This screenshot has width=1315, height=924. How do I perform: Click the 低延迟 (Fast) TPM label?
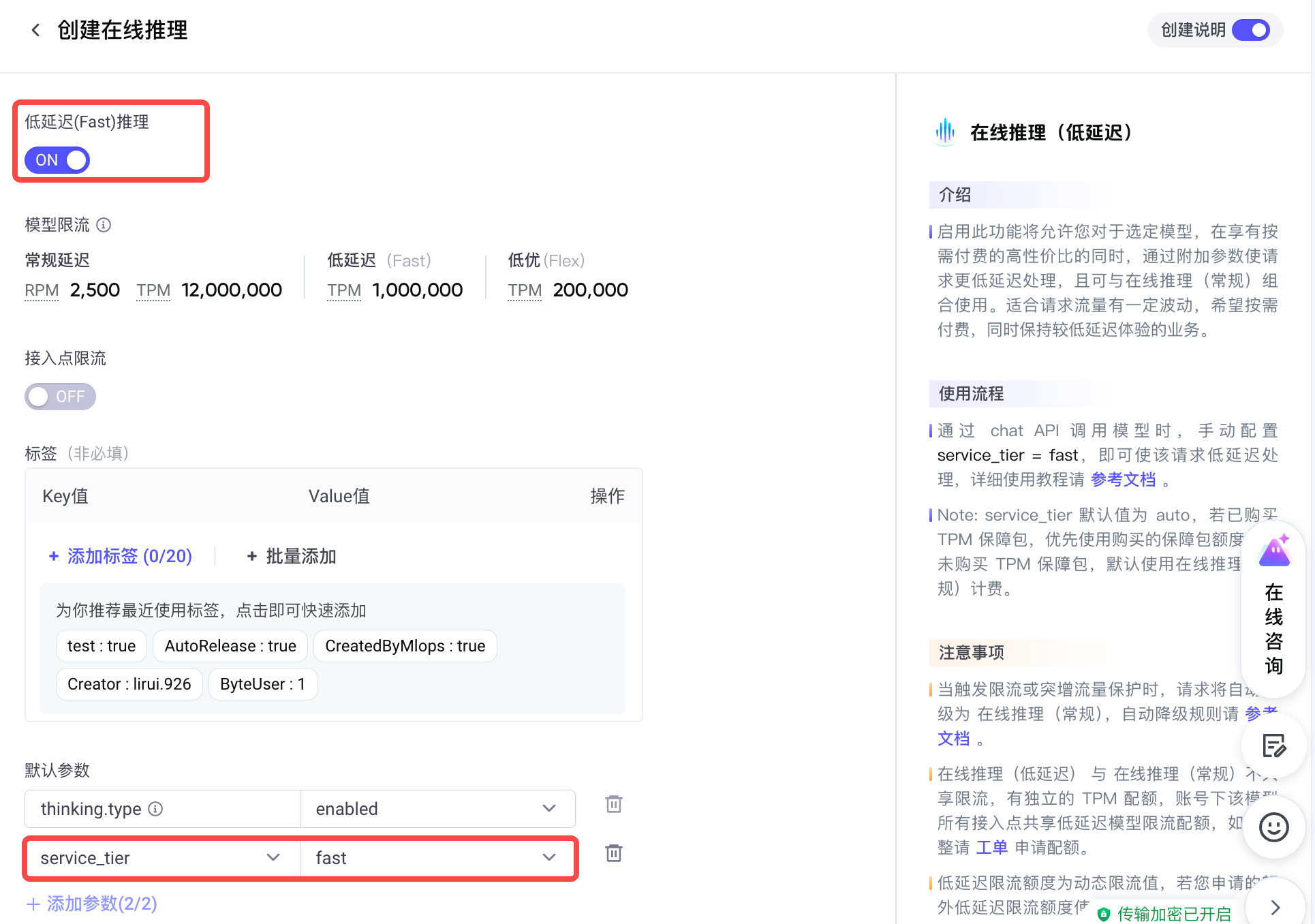(344, 290)
